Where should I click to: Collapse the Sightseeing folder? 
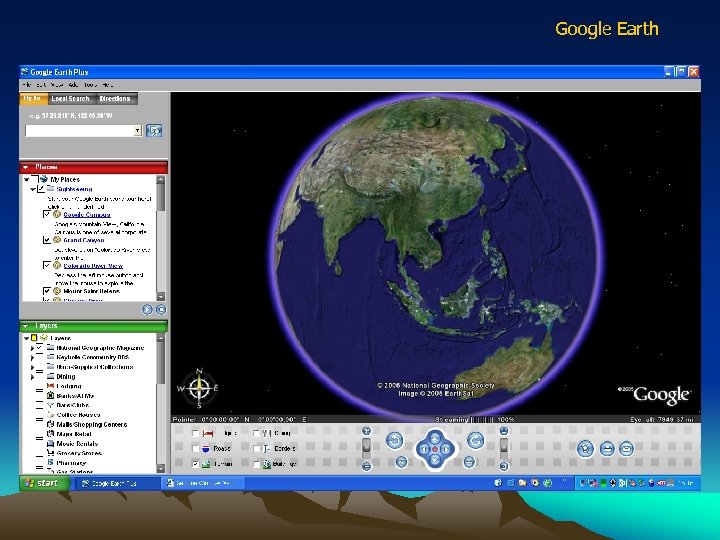coord(33,189)
